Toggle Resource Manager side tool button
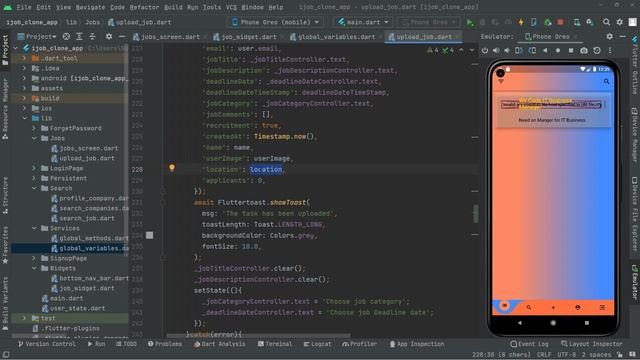 click(5, 109)
